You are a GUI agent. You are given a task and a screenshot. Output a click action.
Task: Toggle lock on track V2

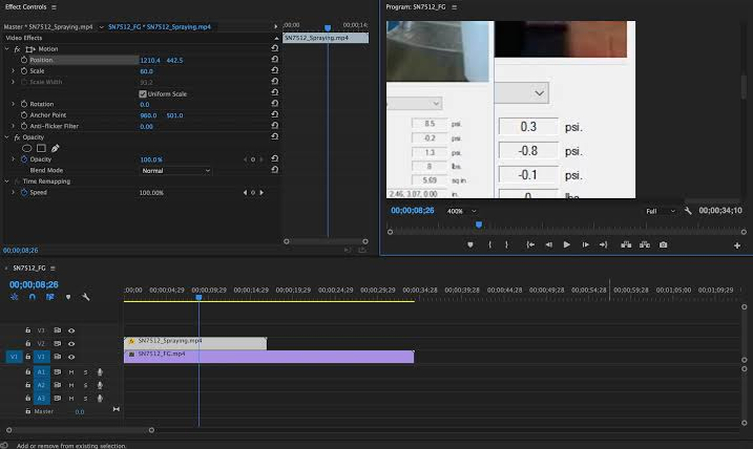(28, 344)
